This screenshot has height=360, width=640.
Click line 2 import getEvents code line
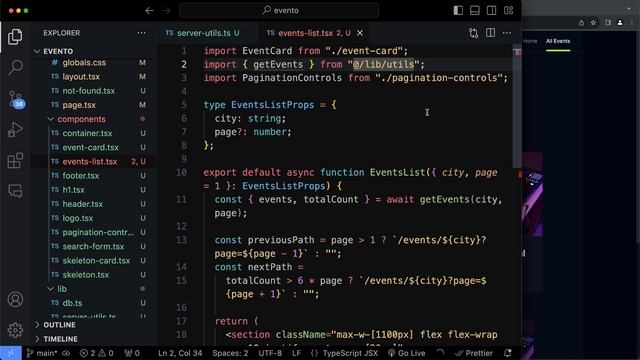click(314, 64)
